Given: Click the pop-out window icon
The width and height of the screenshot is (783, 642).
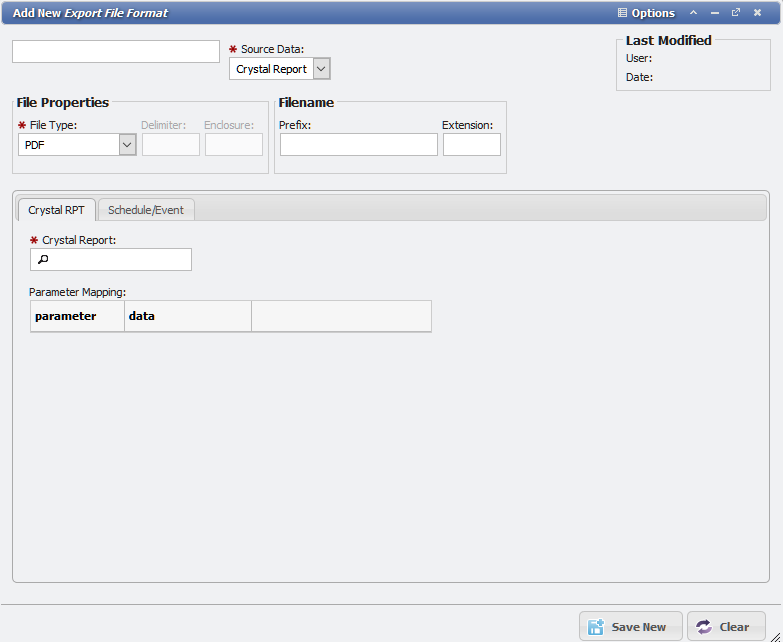Looking at the screenshot, I should [736, 13].
